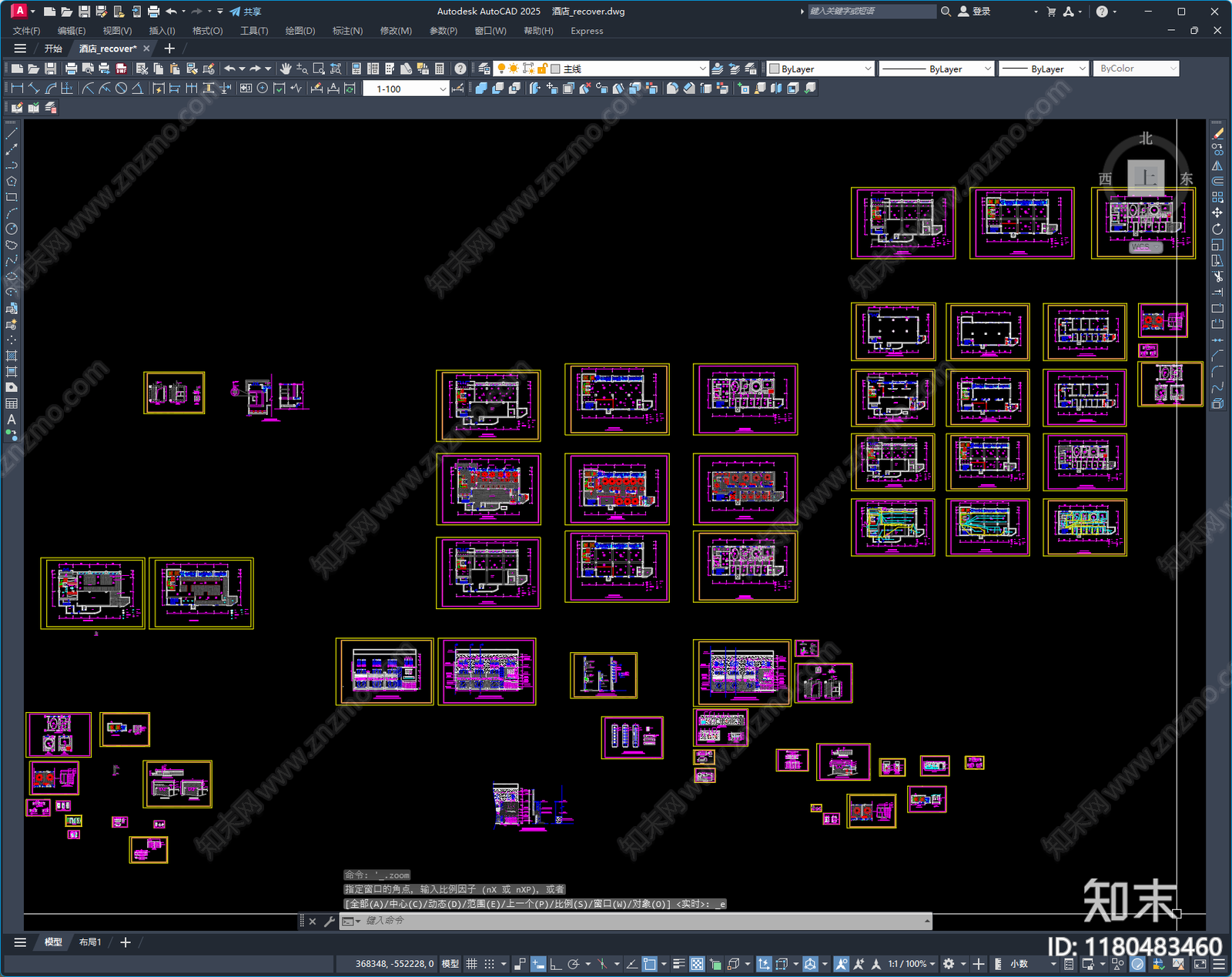Open the file tabs hamburger menu
This screenshot has width=1232, height=977.
pos(20,49)
